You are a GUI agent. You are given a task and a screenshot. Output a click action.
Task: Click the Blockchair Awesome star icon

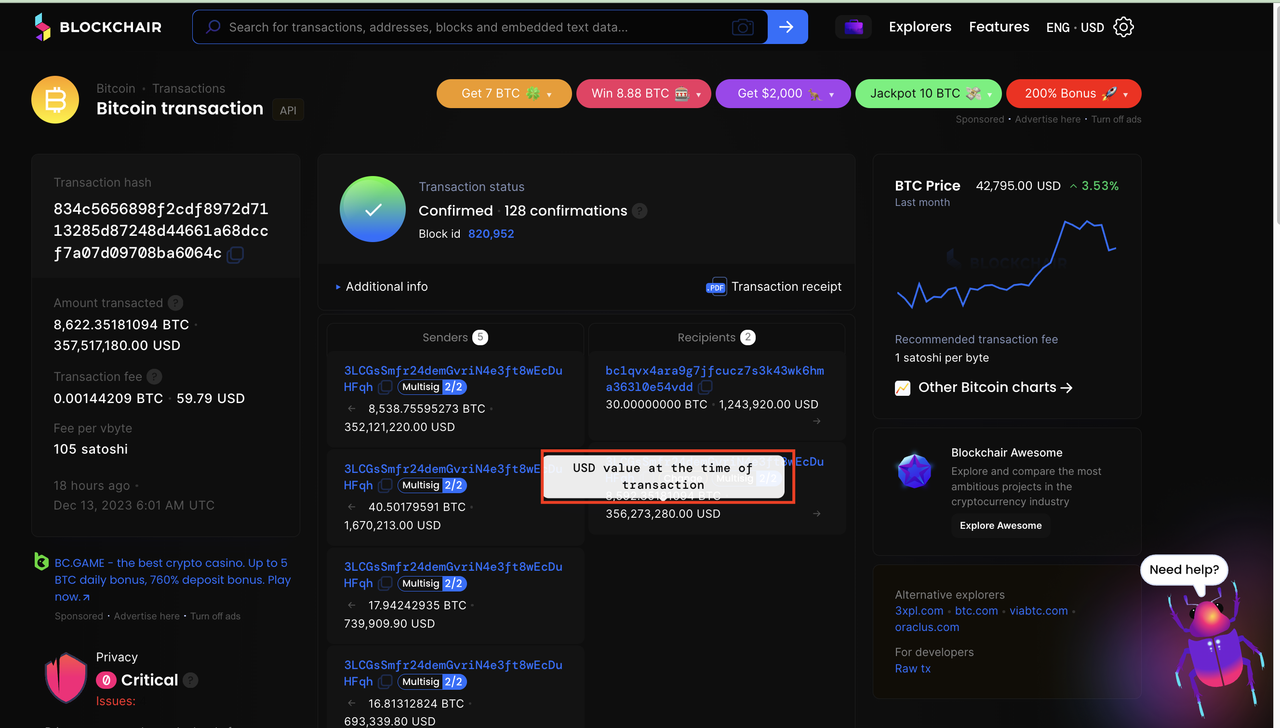(914, 471)
